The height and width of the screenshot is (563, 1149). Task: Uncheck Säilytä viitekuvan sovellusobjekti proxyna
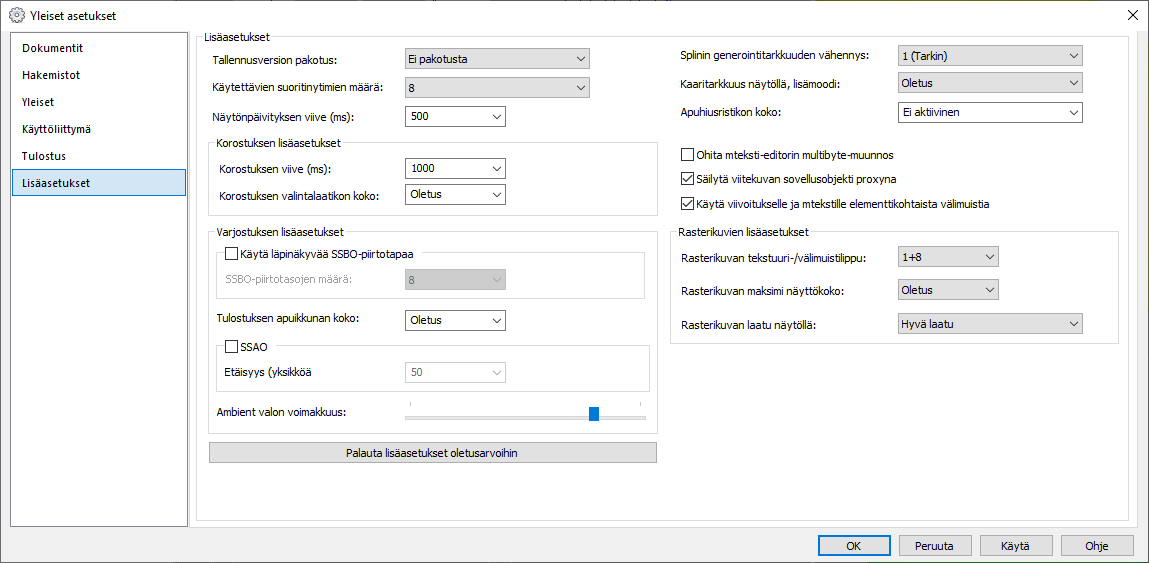click(687, 179)
